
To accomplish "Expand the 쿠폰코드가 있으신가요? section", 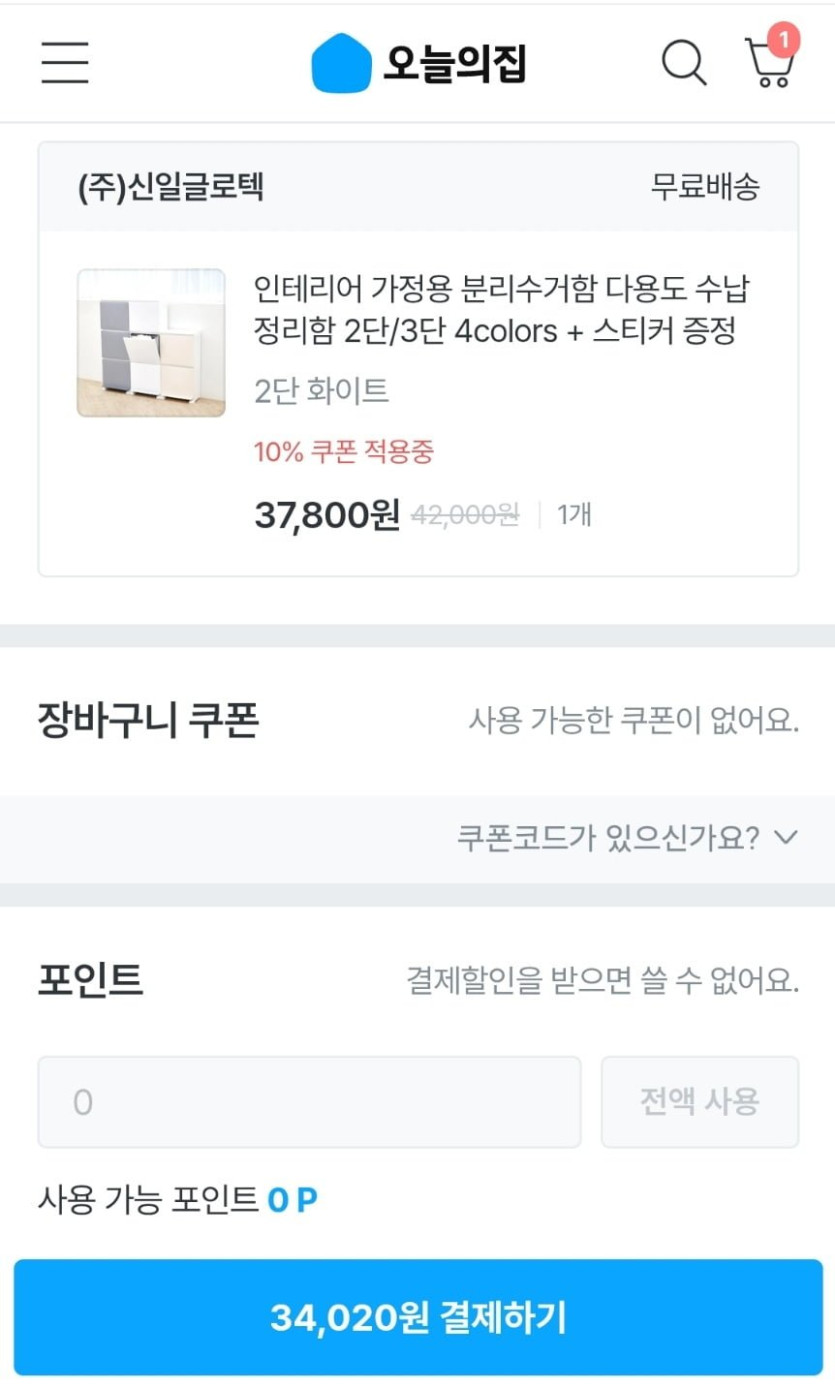I will (606, 838).
